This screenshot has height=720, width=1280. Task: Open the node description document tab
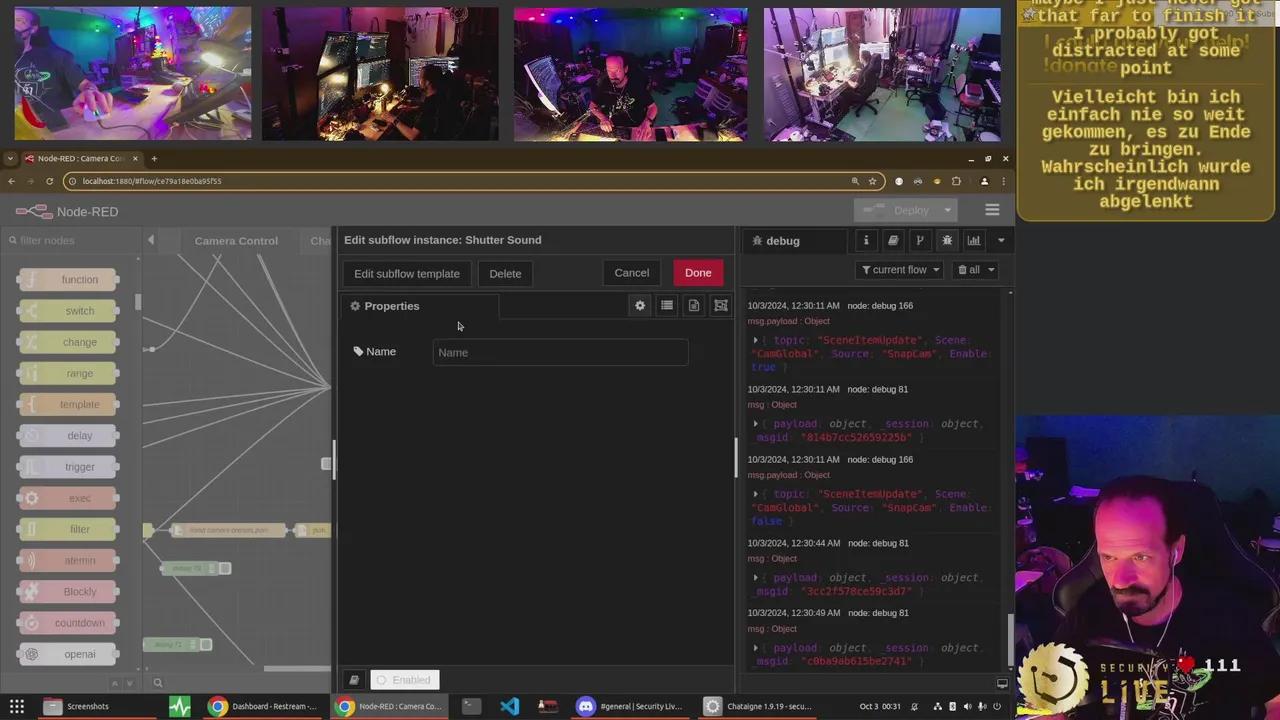(694, 306)
